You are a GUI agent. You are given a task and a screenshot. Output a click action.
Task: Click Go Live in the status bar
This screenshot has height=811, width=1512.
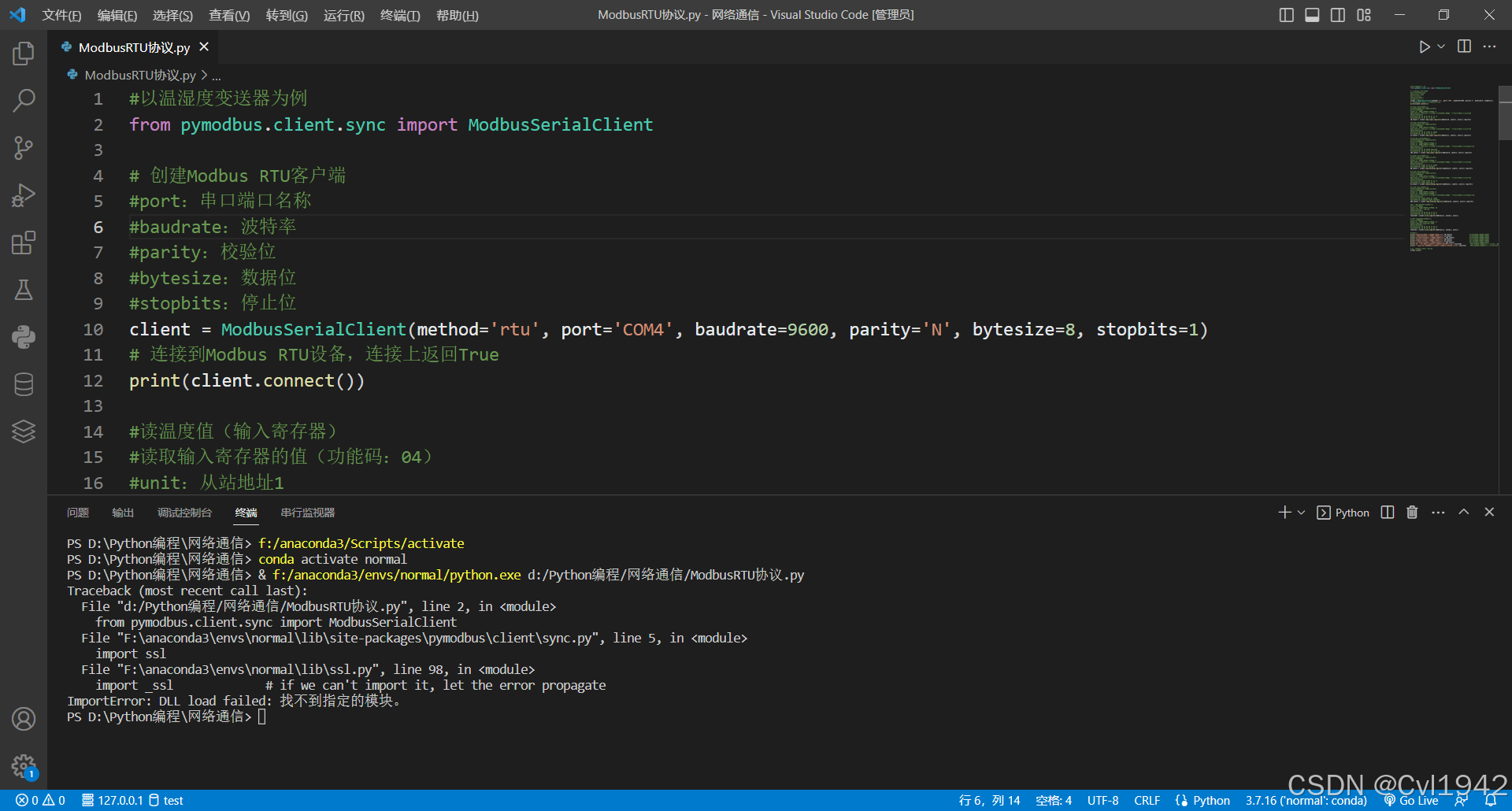pyautogui.click(x=1412, y=800)
